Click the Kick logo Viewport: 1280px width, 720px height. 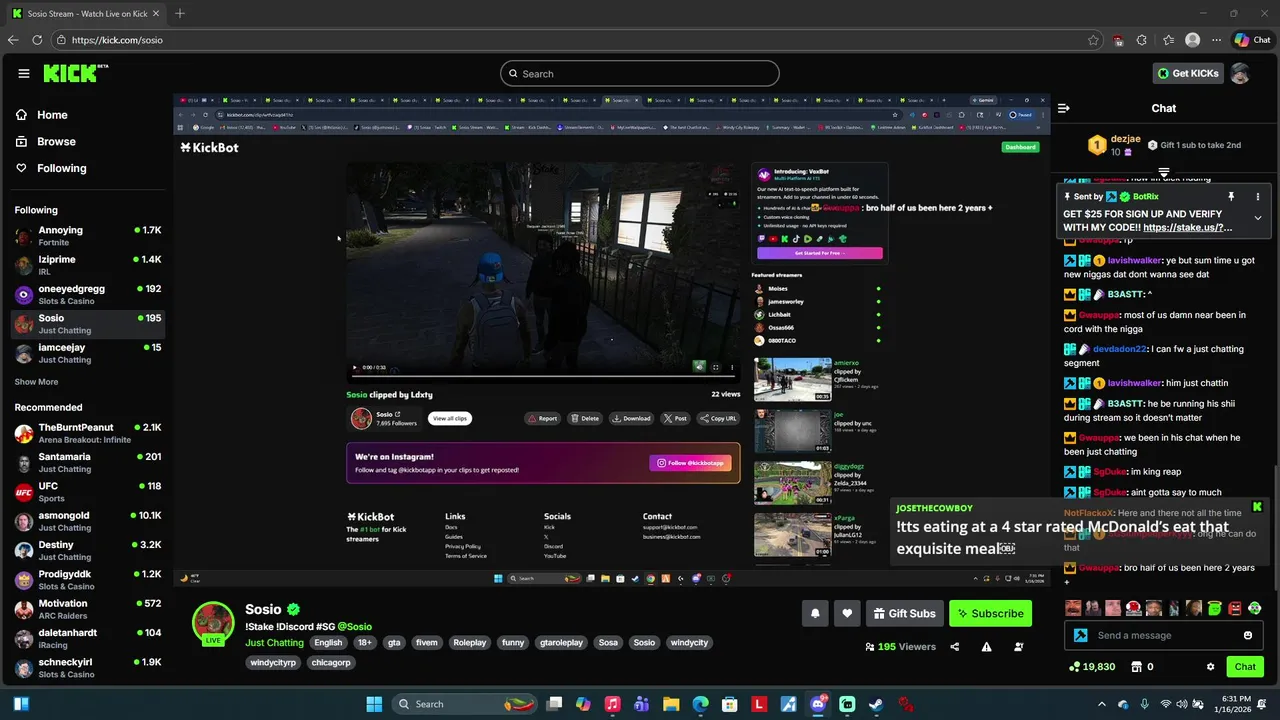pos(75,73)
